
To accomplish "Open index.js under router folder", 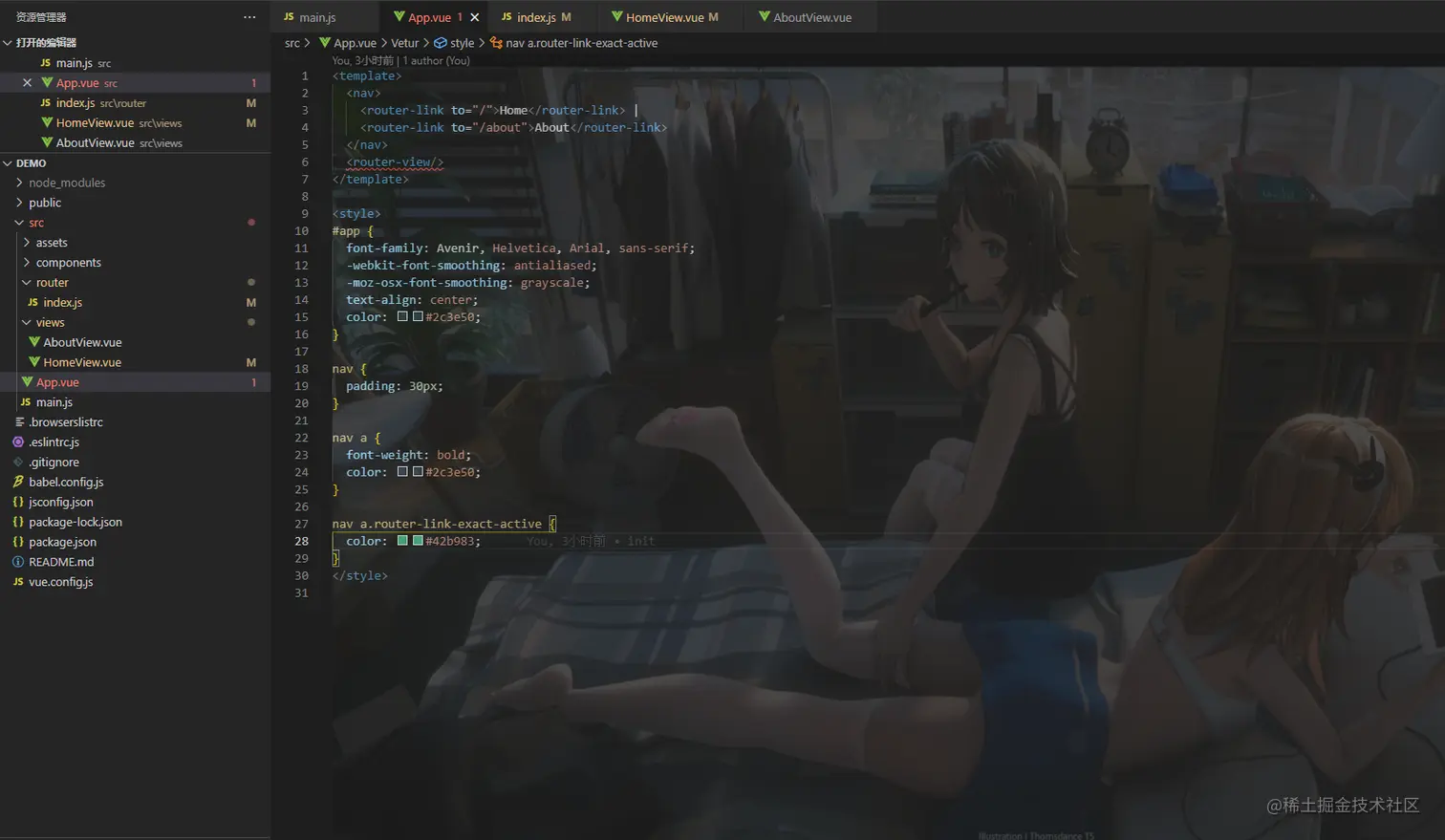I will coord(135,303).
